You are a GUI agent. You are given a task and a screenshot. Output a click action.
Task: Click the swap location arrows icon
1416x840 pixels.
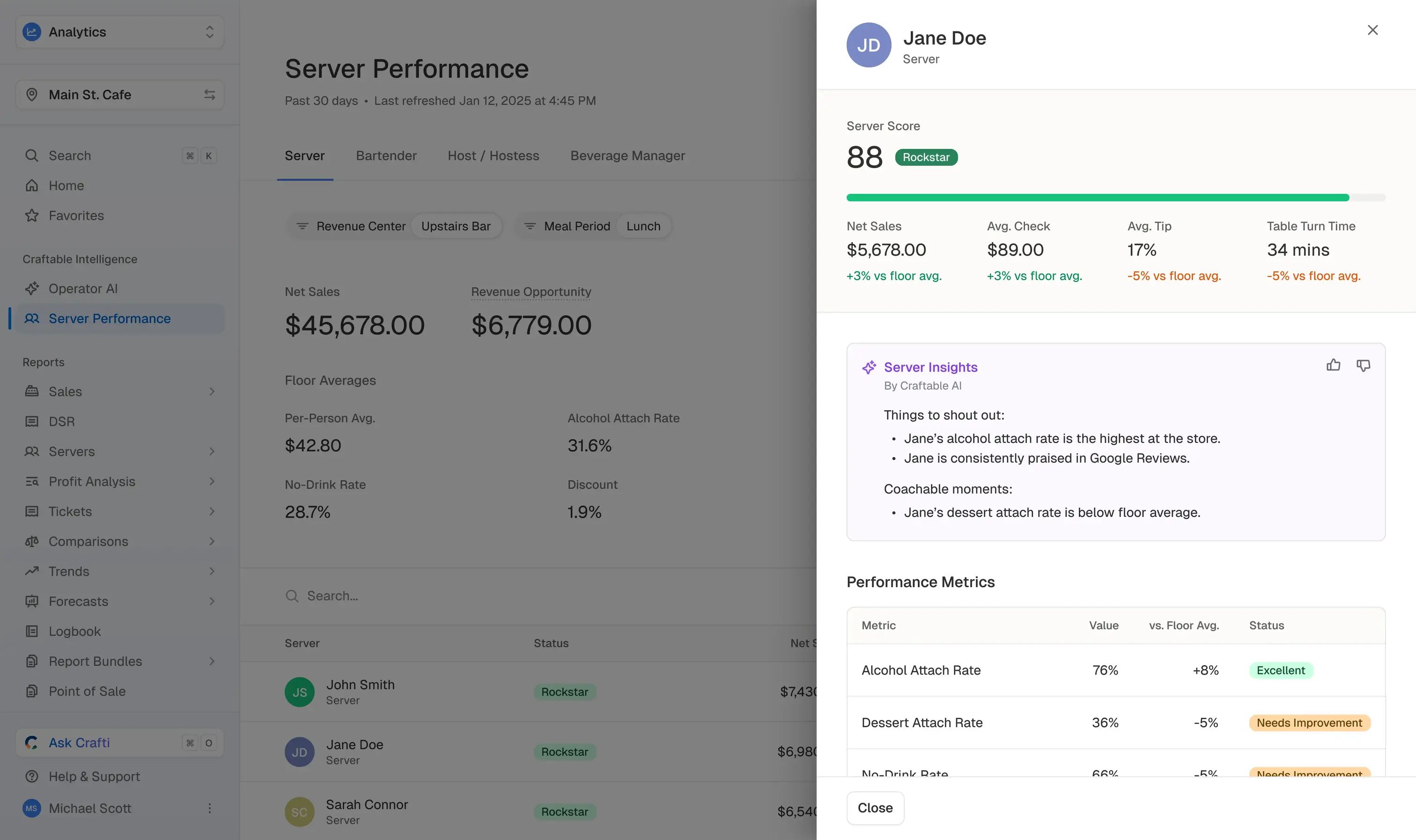[x=209, y=95]
